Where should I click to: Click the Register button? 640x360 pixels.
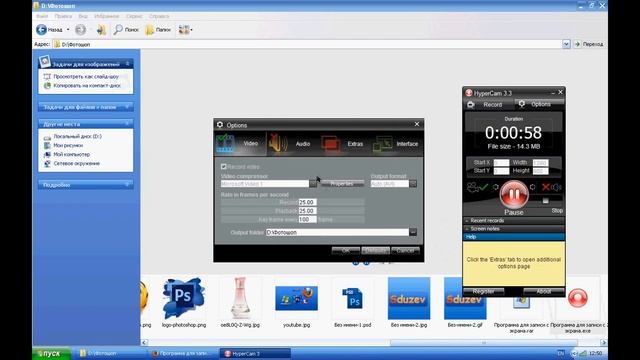[x=484, y=291]
